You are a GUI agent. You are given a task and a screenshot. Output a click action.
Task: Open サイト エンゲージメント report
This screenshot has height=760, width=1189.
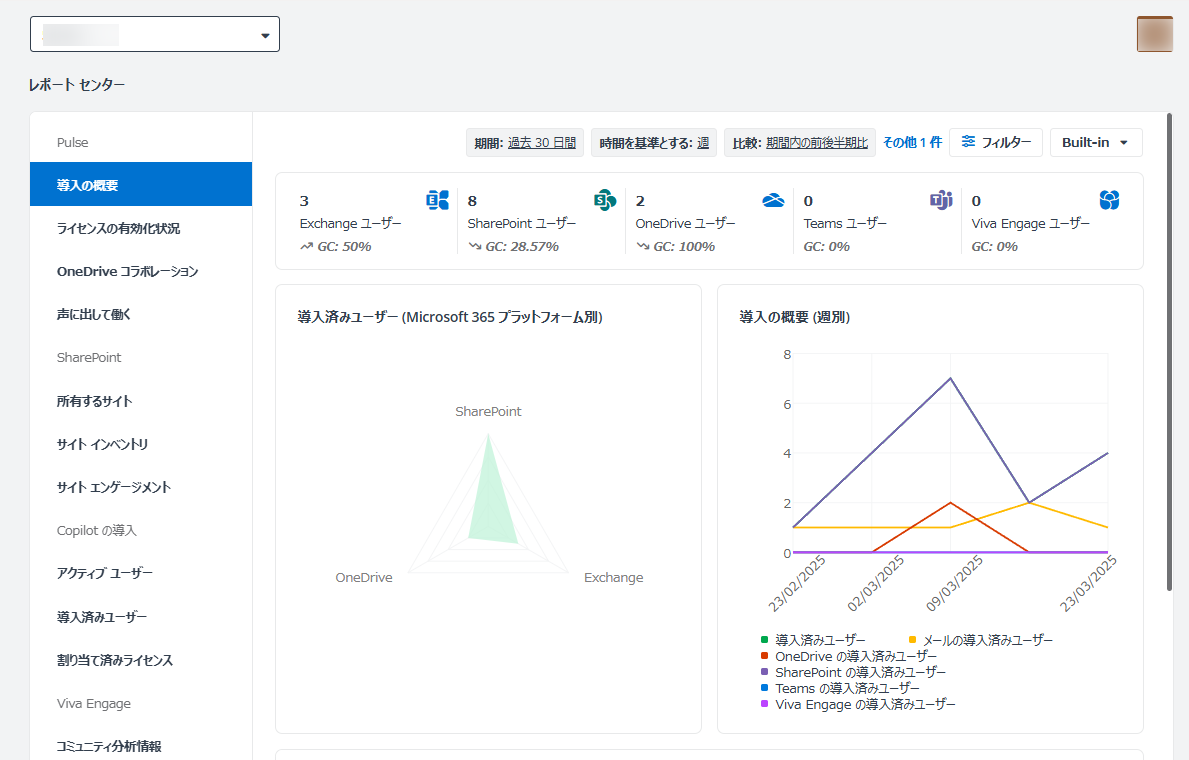click(x=141, y=487)
